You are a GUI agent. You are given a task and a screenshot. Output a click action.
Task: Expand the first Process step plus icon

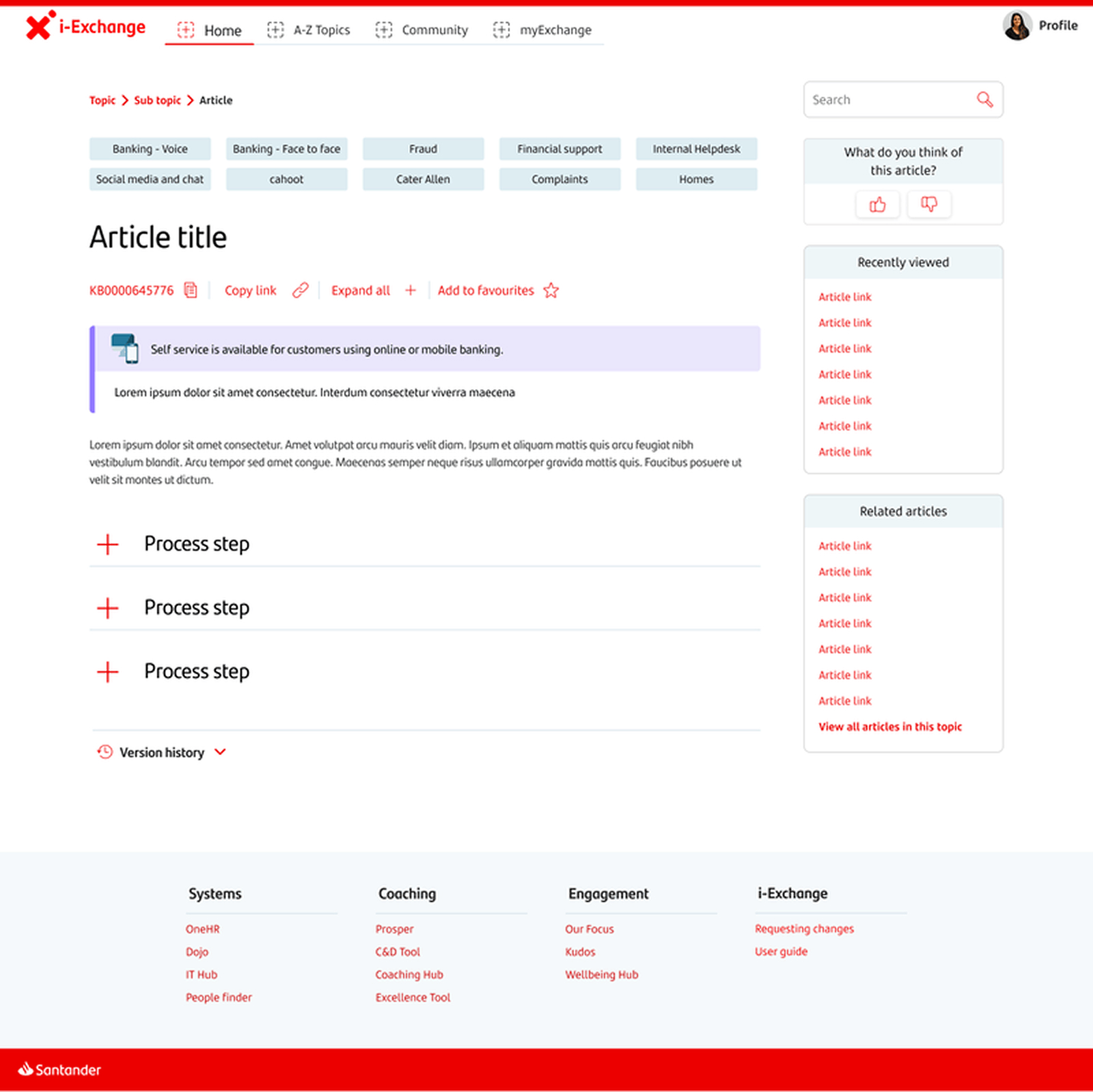108,545
